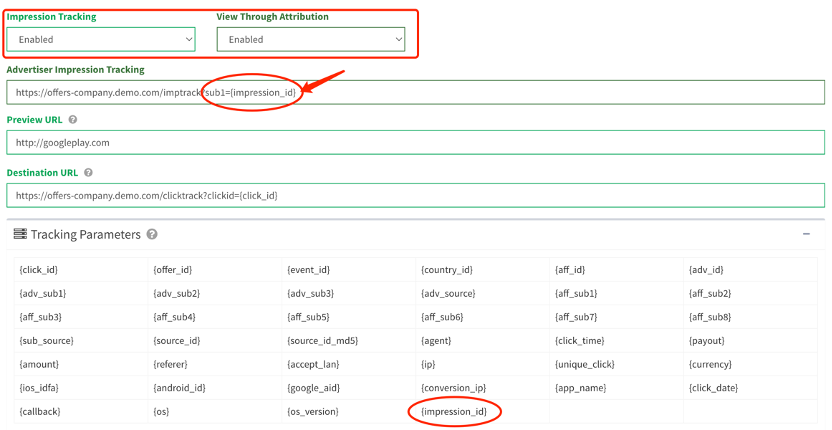
Task: Select the {click_id} tracking parameter
Action: coord(38,270)
